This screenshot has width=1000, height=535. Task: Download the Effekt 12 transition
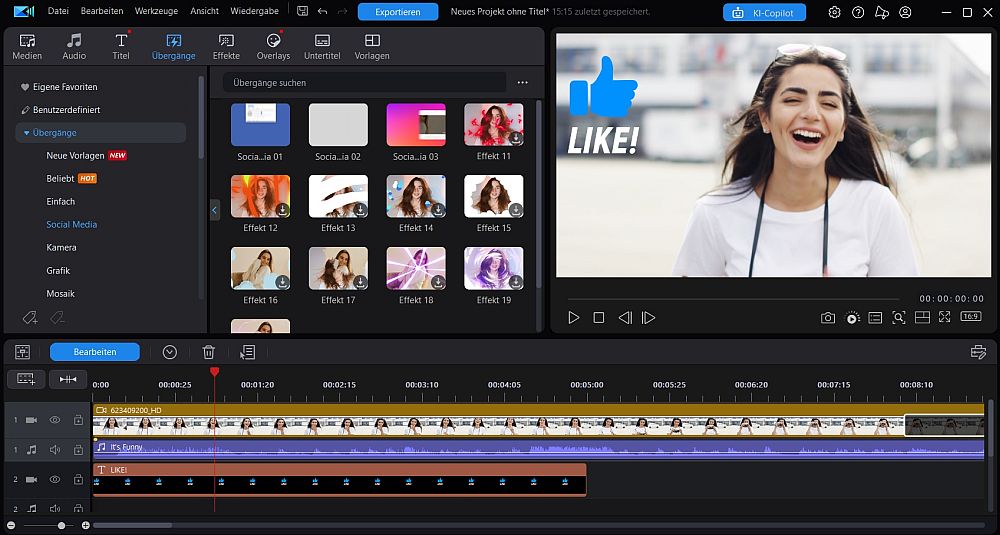point(282,210)
